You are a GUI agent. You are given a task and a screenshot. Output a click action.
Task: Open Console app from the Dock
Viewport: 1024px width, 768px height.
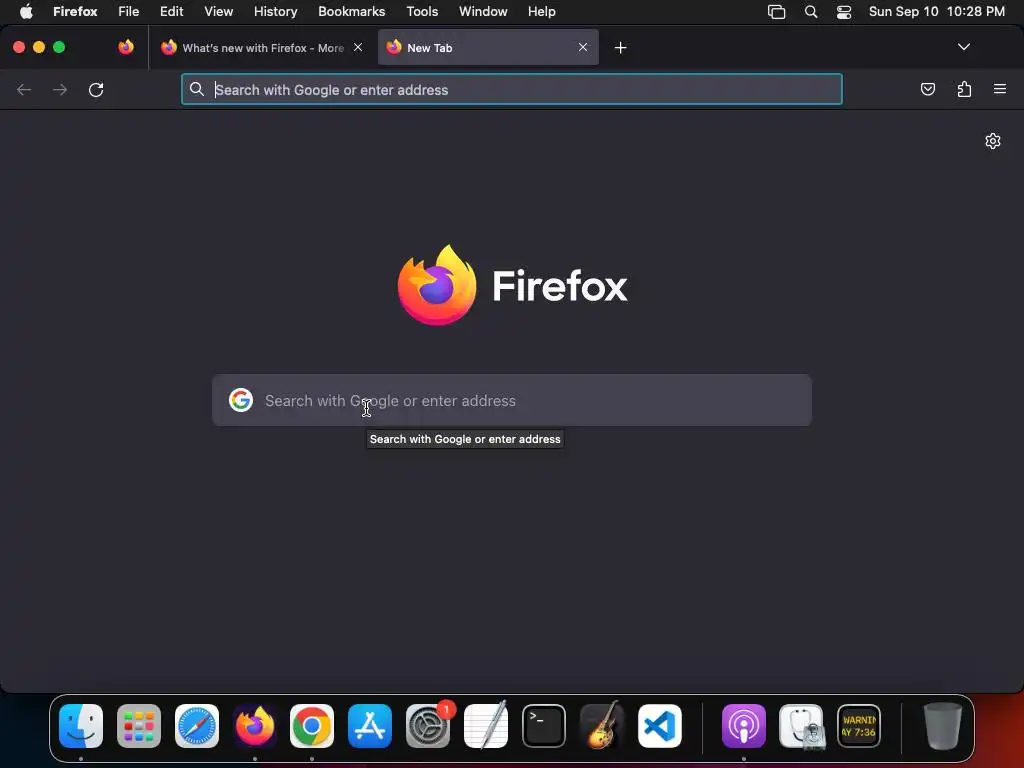(859, 726)
